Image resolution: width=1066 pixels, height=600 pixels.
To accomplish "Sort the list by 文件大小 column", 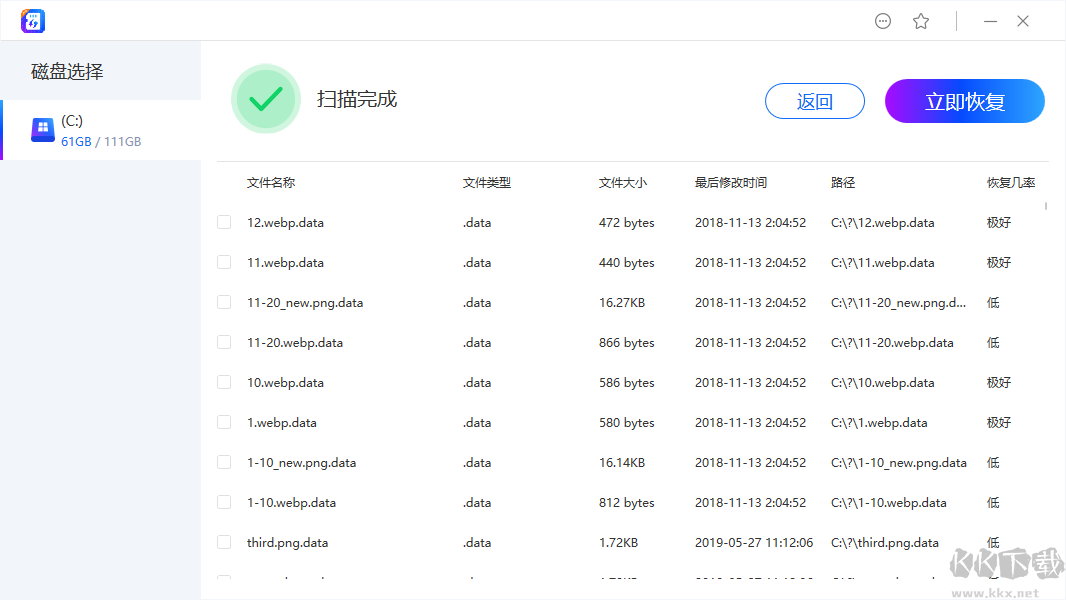I will (x=622, y=182).
